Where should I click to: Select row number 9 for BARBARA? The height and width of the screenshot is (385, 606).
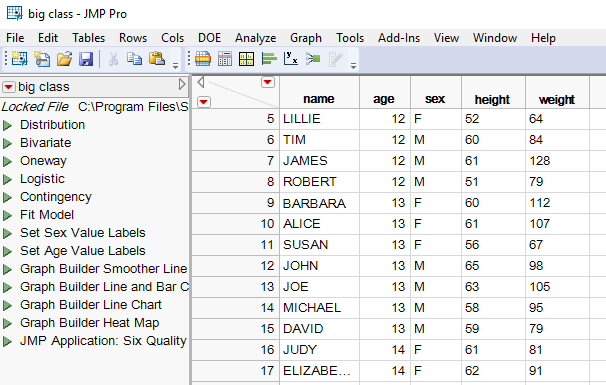[x=235, y=203]
